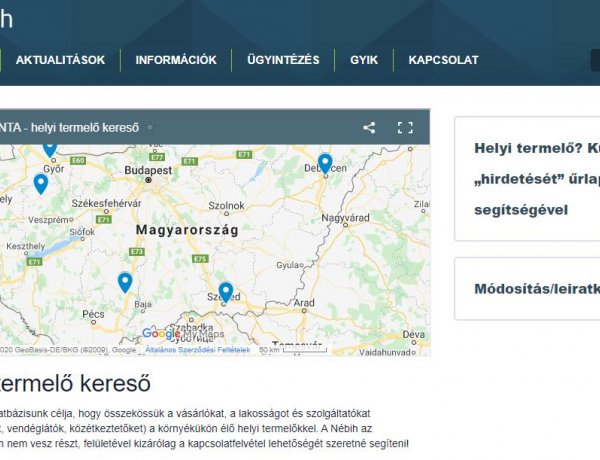This screenshot has width=600, height=460.
Task: Open the GYIK menu item
Action: [x=364, y=60]
